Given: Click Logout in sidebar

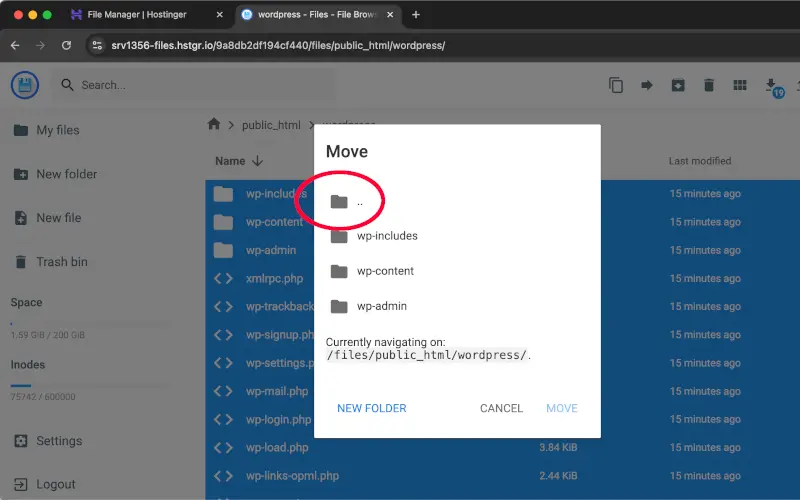Looking at the screenshot, I should click(44, 484).
